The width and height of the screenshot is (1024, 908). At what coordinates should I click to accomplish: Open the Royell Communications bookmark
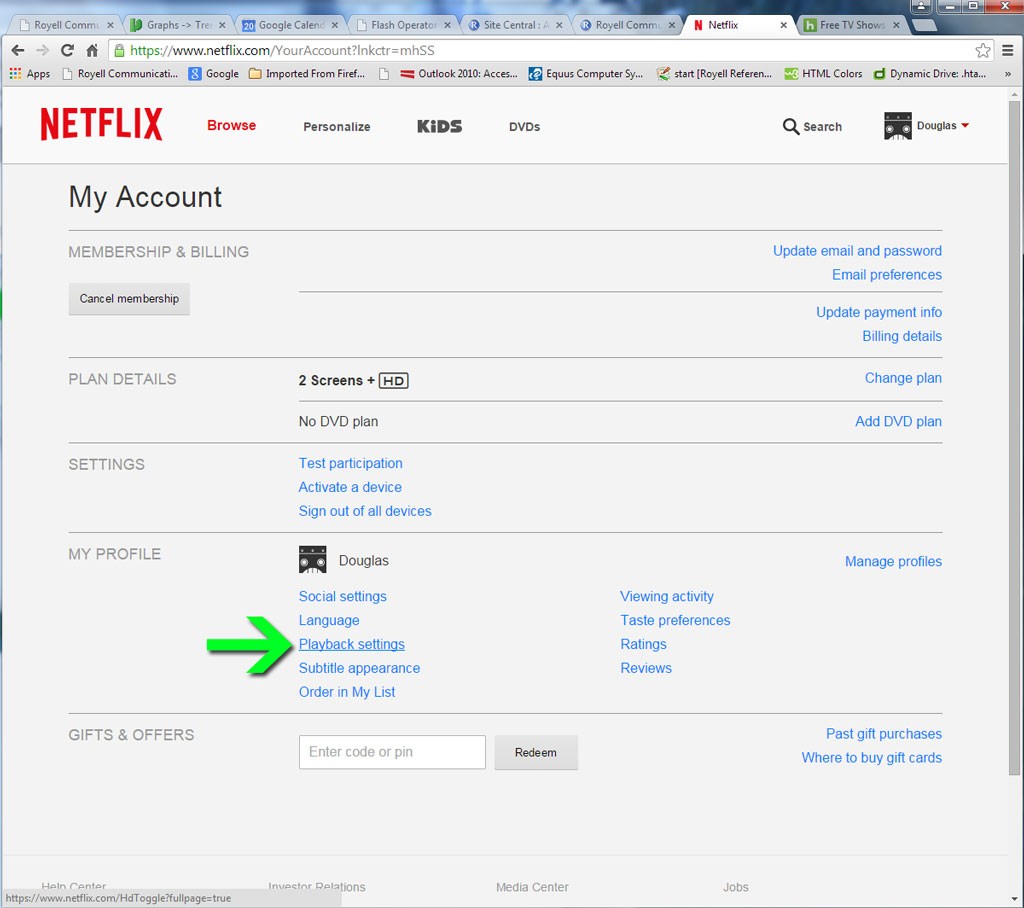tap(120, 74)
